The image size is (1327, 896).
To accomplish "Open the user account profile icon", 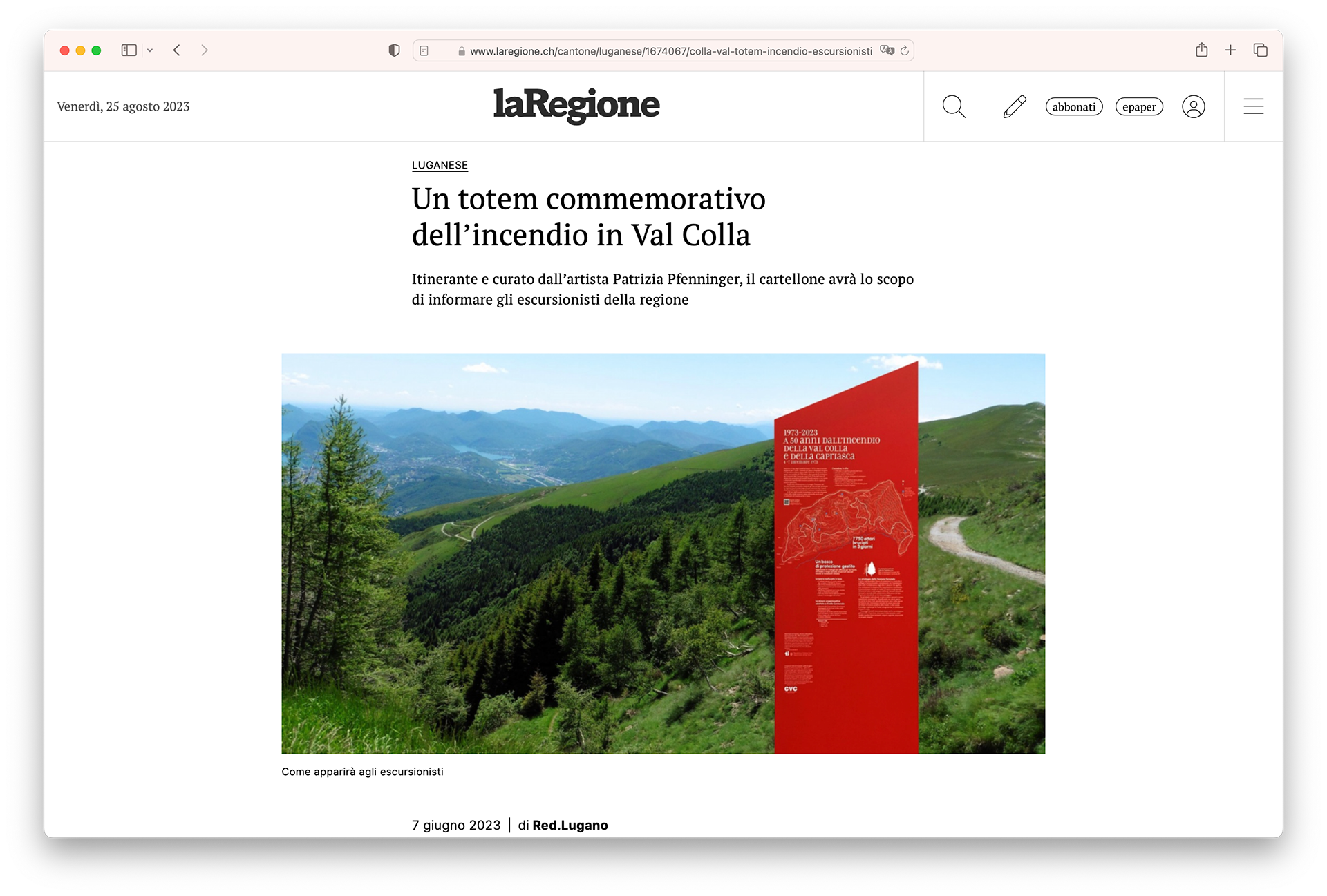I will pos(1193,106).
